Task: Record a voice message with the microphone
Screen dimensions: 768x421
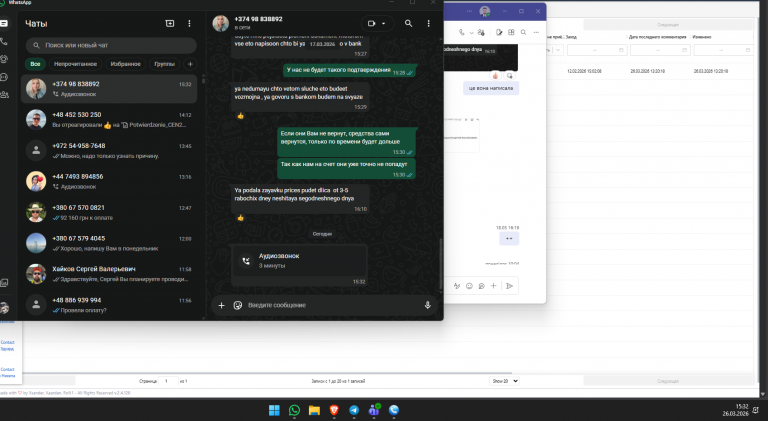Action: click(428, 305)
